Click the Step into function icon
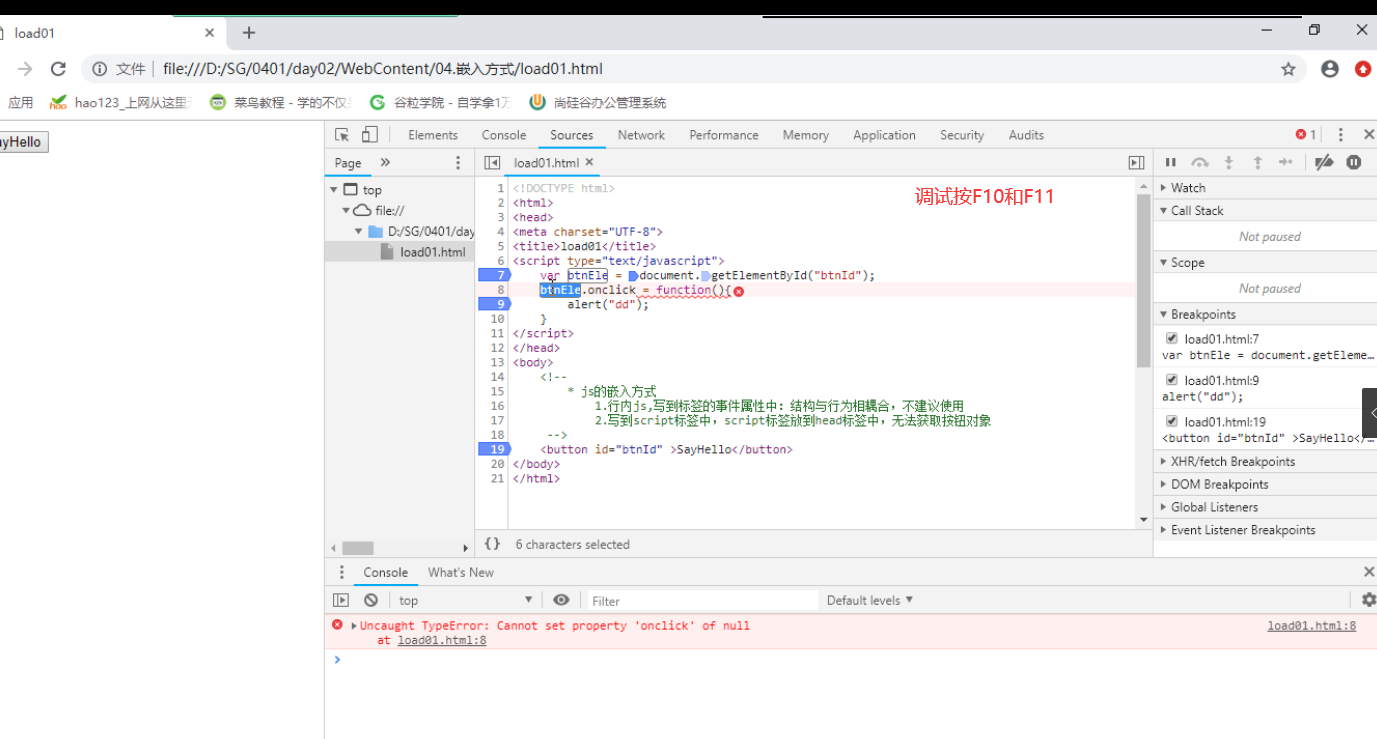 point(1229,162)
